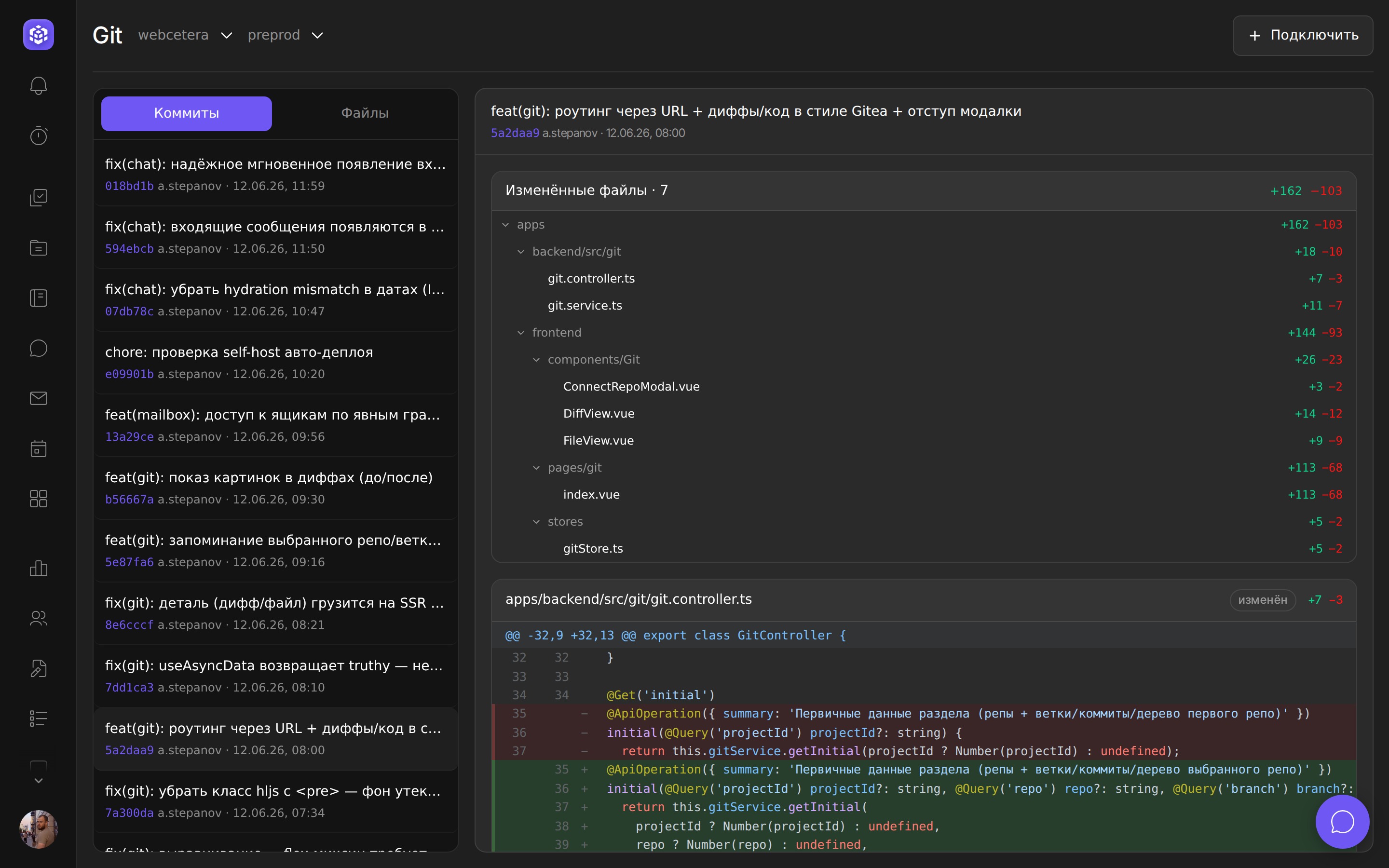Open the document edit icon in sidebar
1389x868 pixels.
39,668
